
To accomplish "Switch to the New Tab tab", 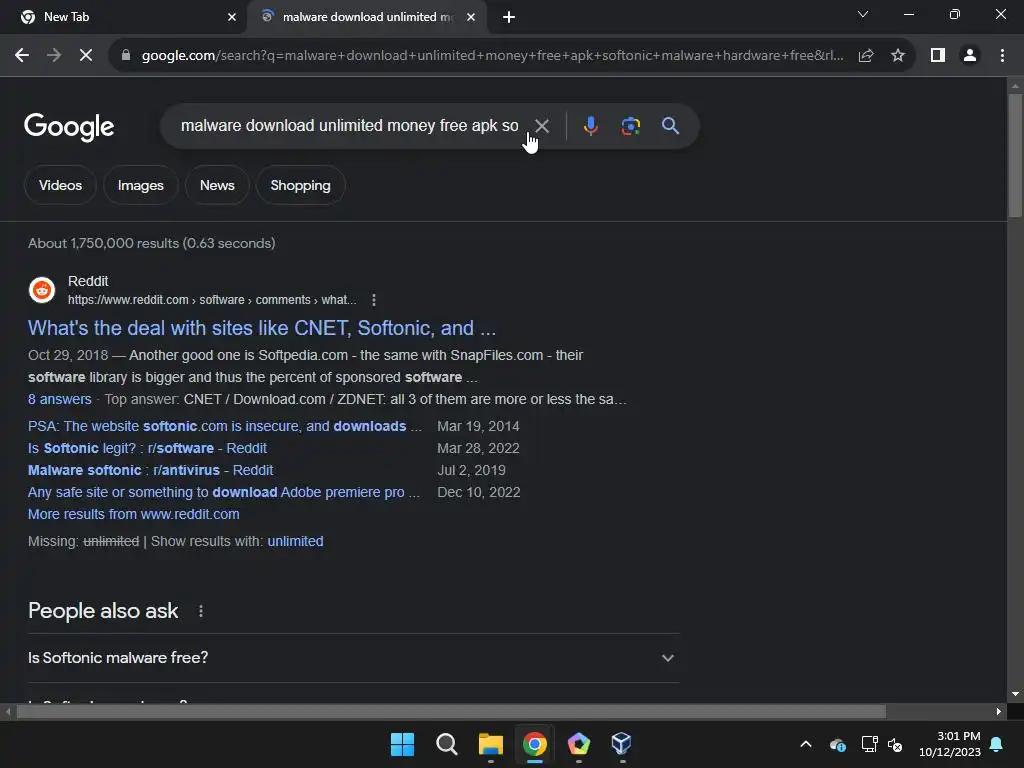I will tap(124, 17).
